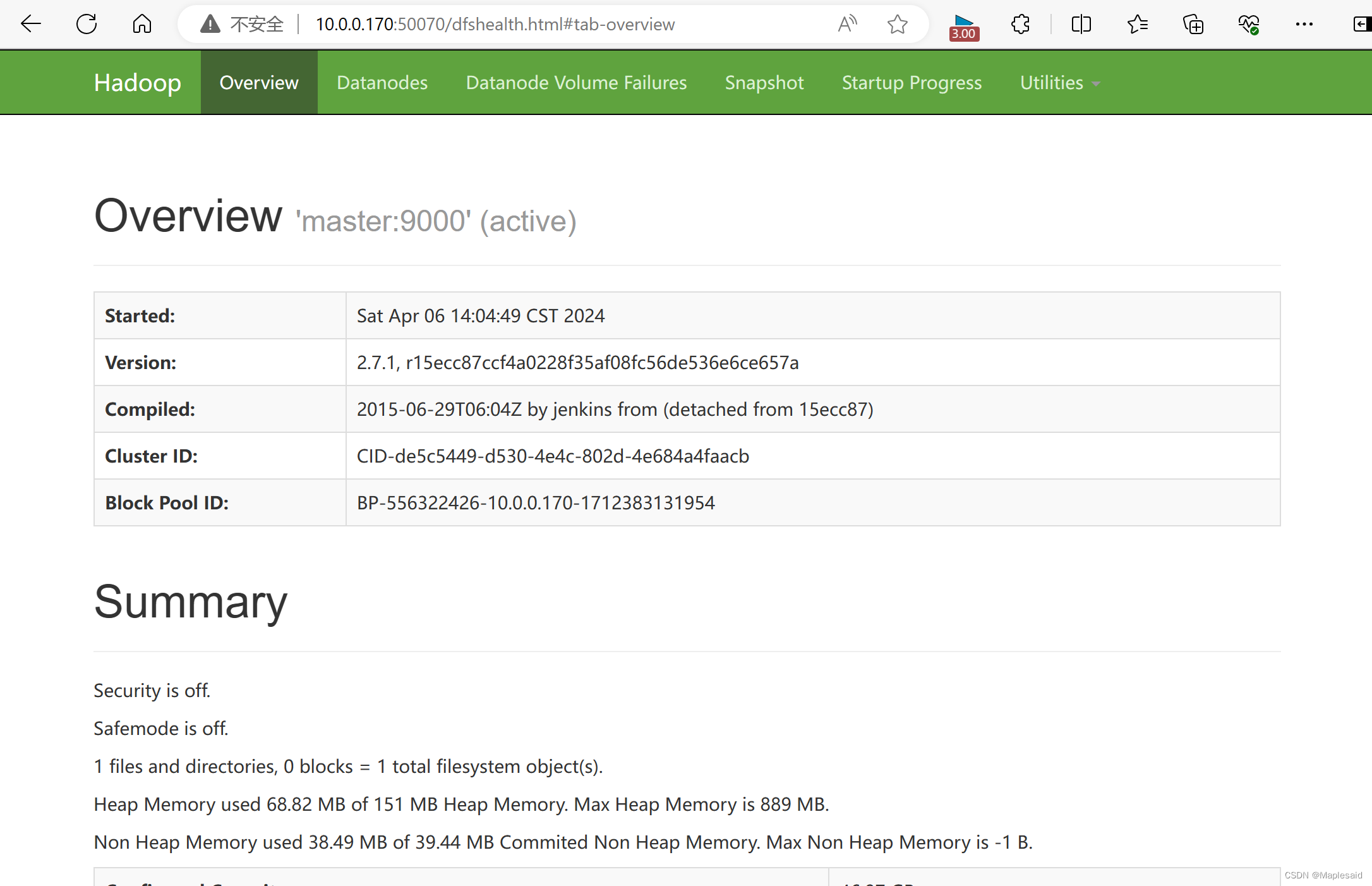1372x886 pixels.
Task: Click the 'Security is off.' line
Action: (x=152, y=690)
